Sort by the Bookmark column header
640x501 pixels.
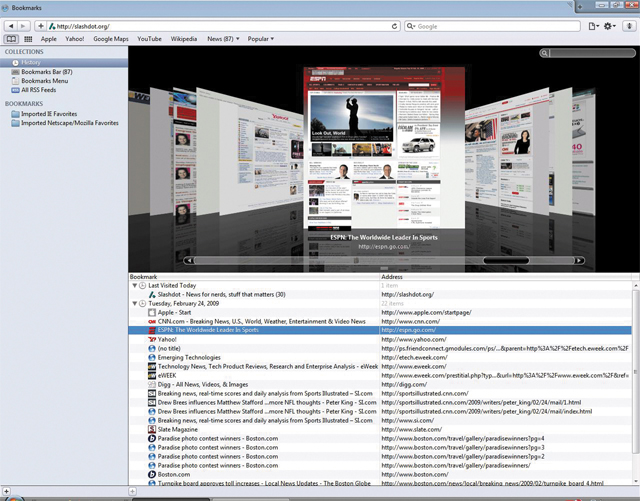[253, 276]
